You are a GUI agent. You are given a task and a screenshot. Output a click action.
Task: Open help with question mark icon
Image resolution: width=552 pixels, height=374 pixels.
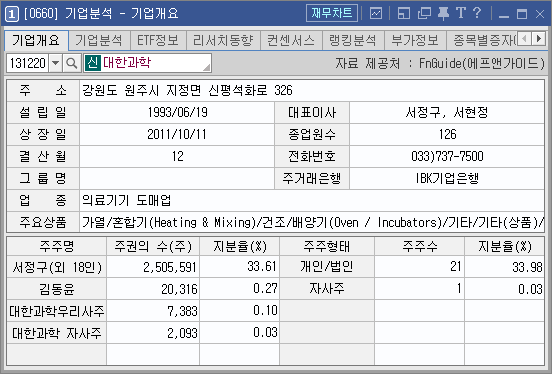click(477, 13)
